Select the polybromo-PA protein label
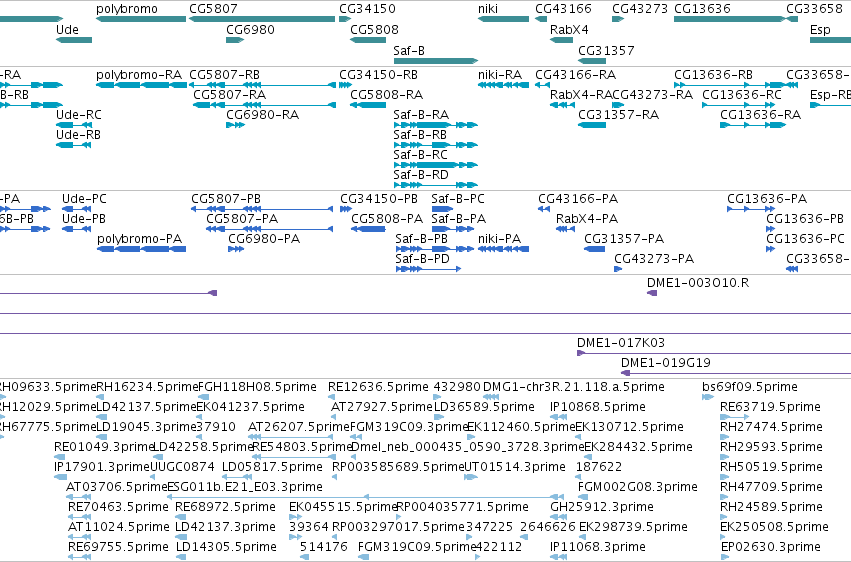This screenshot has width=851, height=562. (139, 239)
